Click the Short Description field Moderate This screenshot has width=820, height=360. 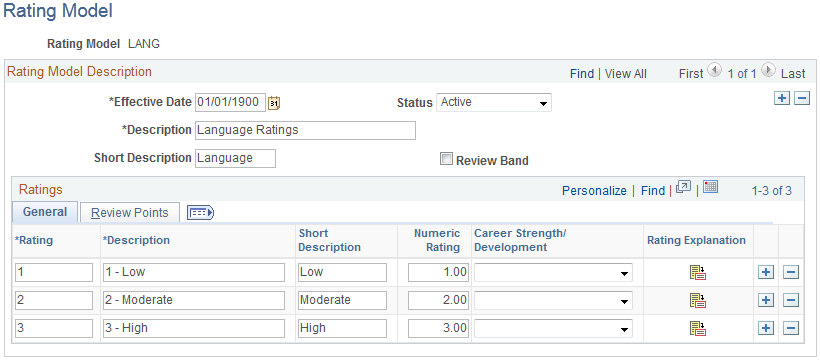[x=342, y=300]
